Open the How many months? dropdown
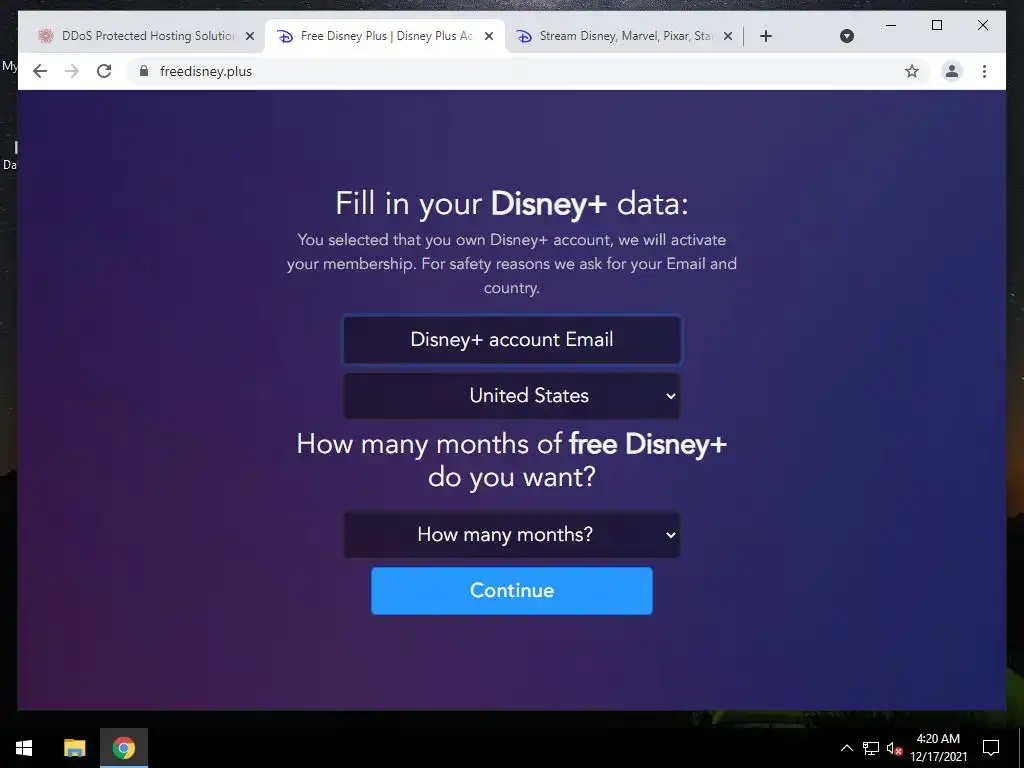The height and width of the screenshot is (768, 1024). tap(512, 535)
